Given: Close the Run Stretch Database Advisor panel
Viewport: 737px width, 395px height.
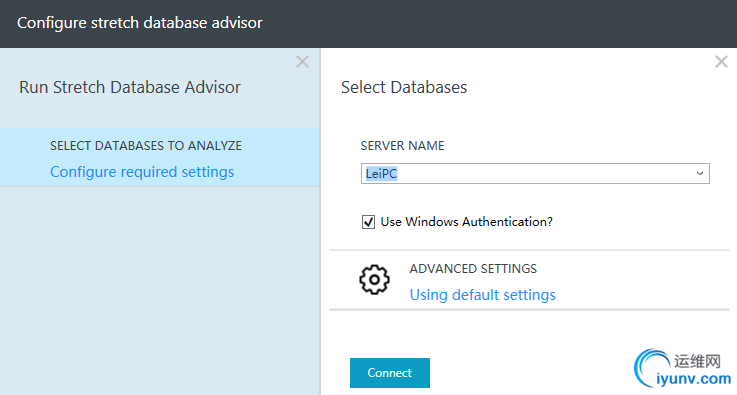Looking at the screenshot, I should tap(302, 62).
